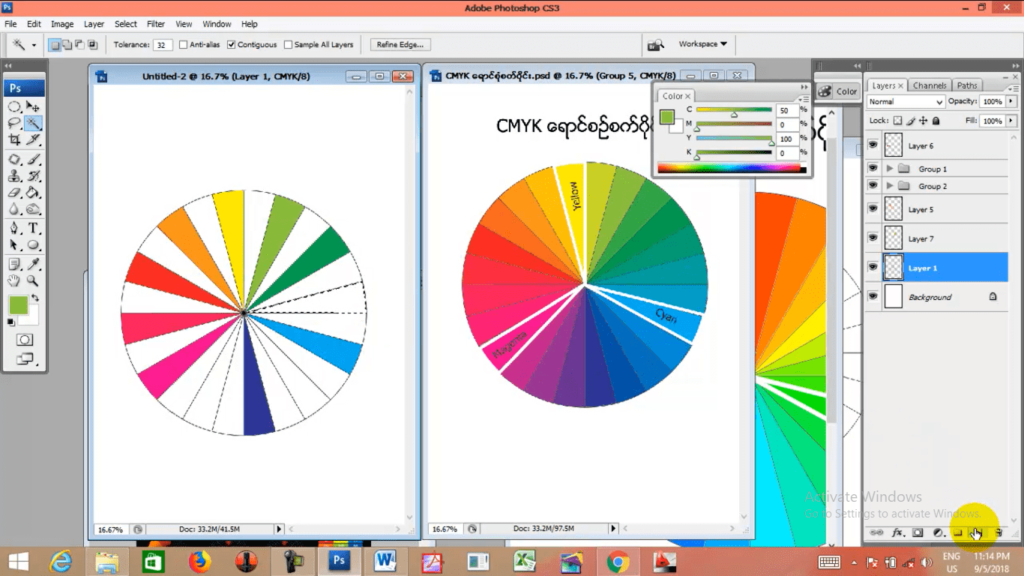
Task: Select the Type tool
Action: click(33, 228)
